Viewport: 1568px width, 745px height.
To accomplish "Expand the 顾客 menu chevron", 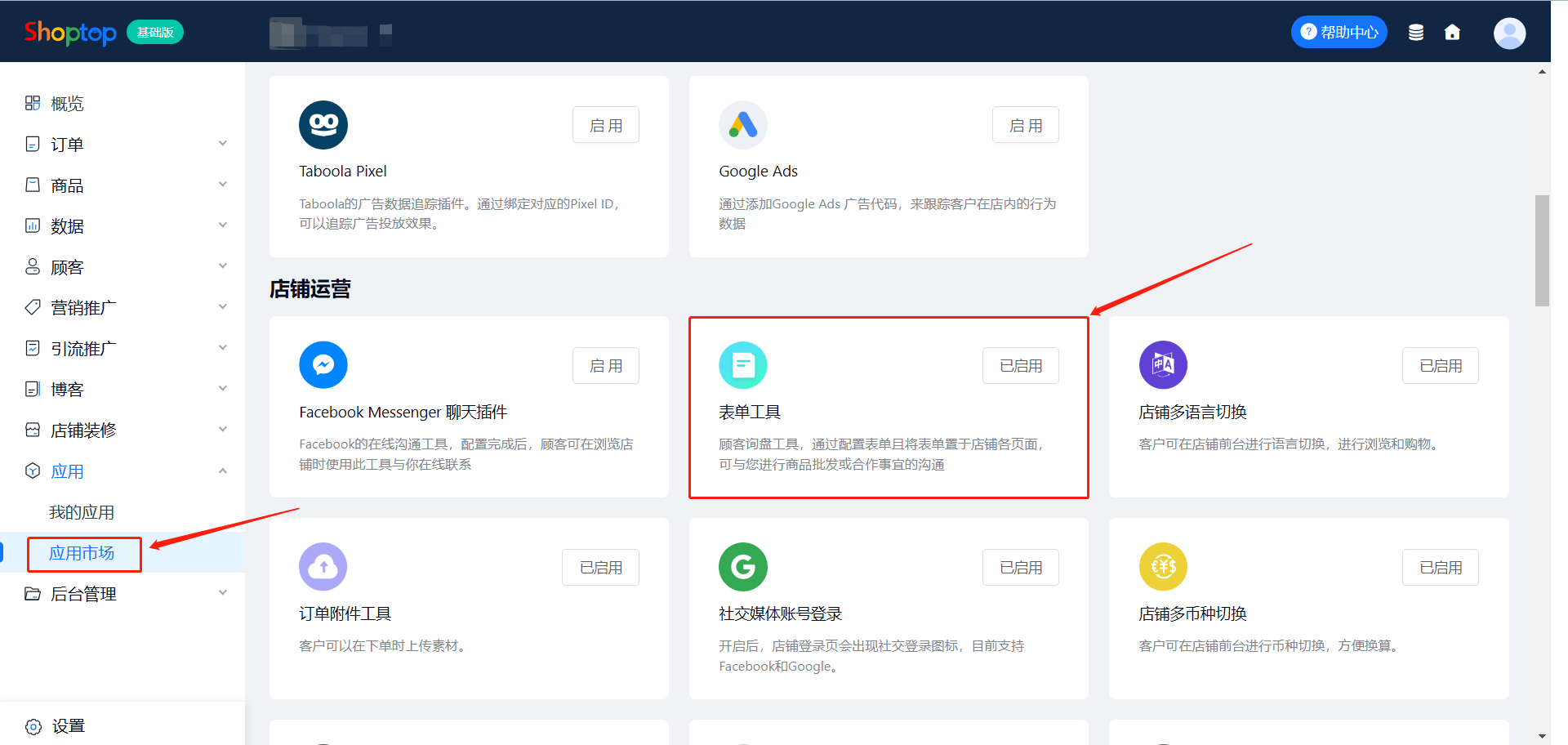I will [222, 266].
